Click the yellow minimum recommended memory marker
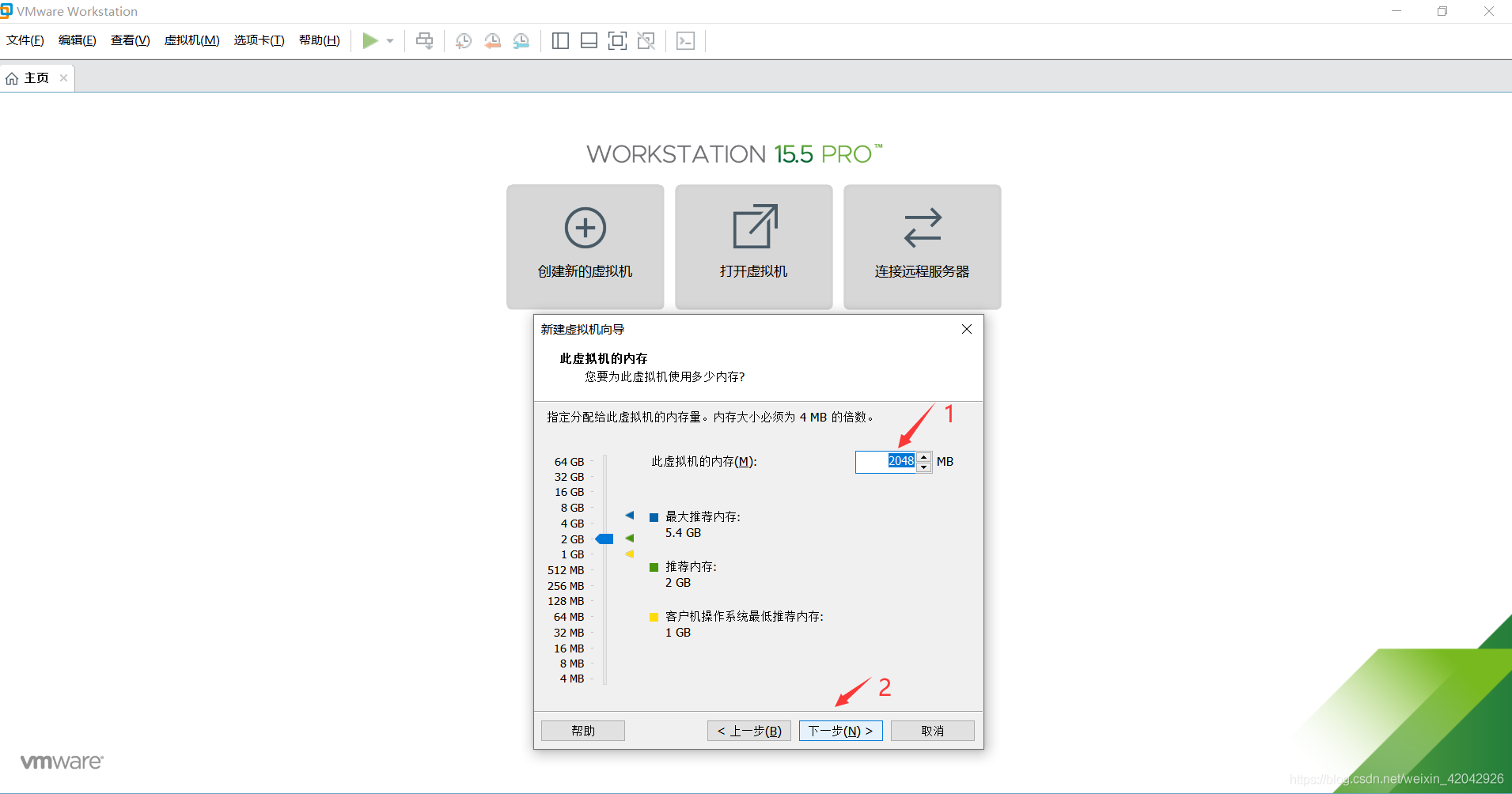The width and height of the screenshot is (1512, 794). pos(630,554)
